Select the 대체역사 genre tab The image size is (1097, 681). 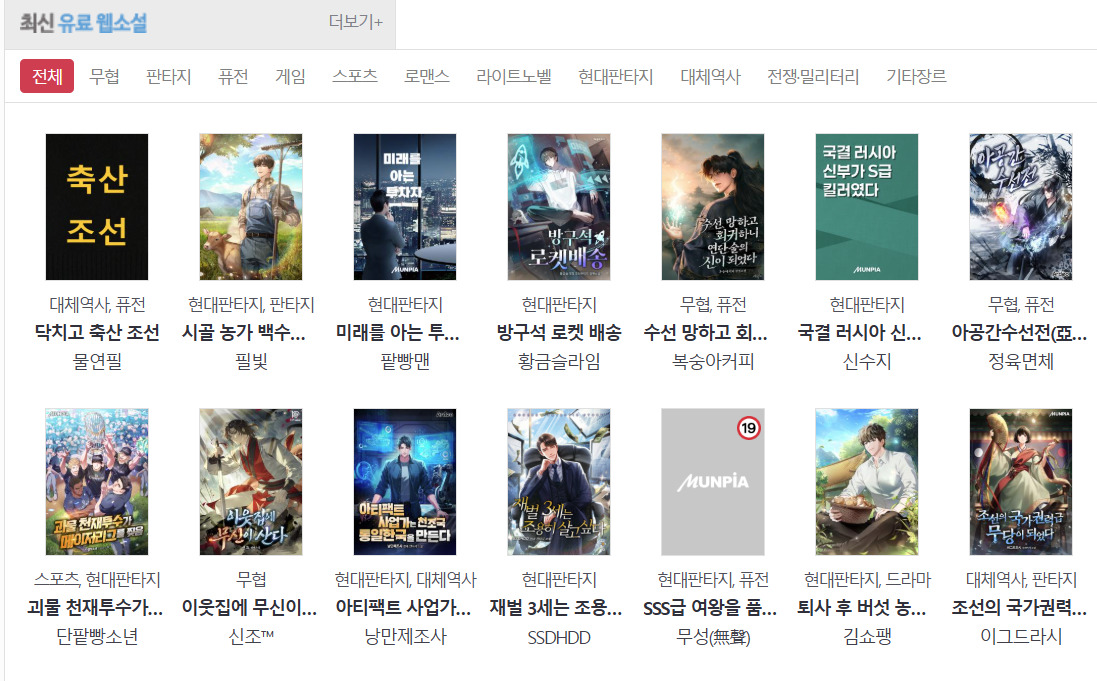pyautogui.click(x=710, y=76)
